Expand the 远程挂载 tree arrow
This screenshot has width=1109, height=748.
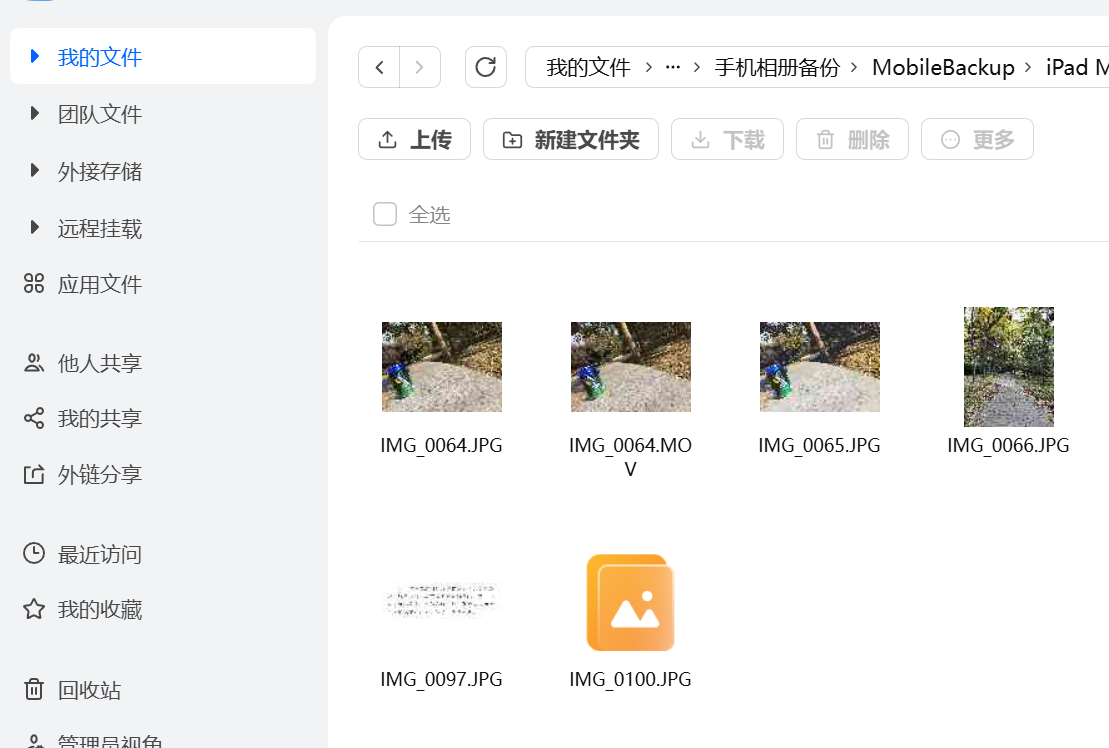tap(35, 228)
